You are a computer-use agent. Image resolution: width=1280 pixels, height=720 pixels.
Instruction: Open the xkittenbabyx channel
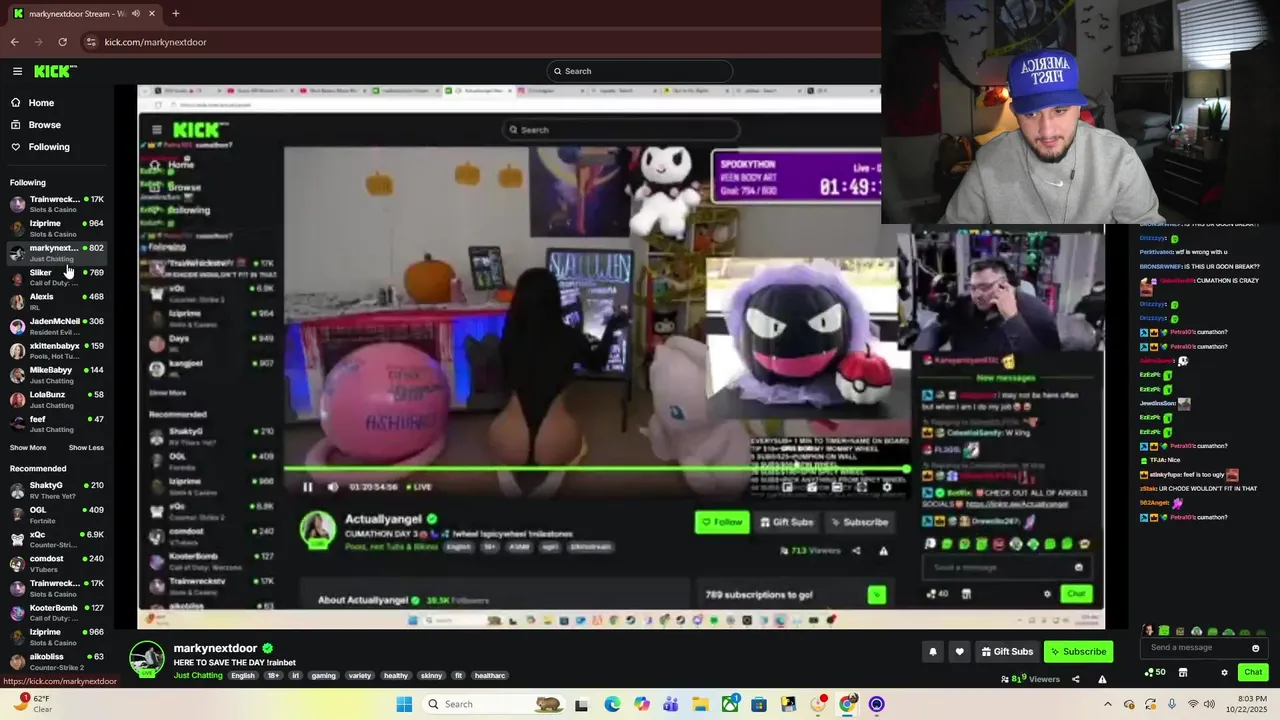click(x=56, y=350)
